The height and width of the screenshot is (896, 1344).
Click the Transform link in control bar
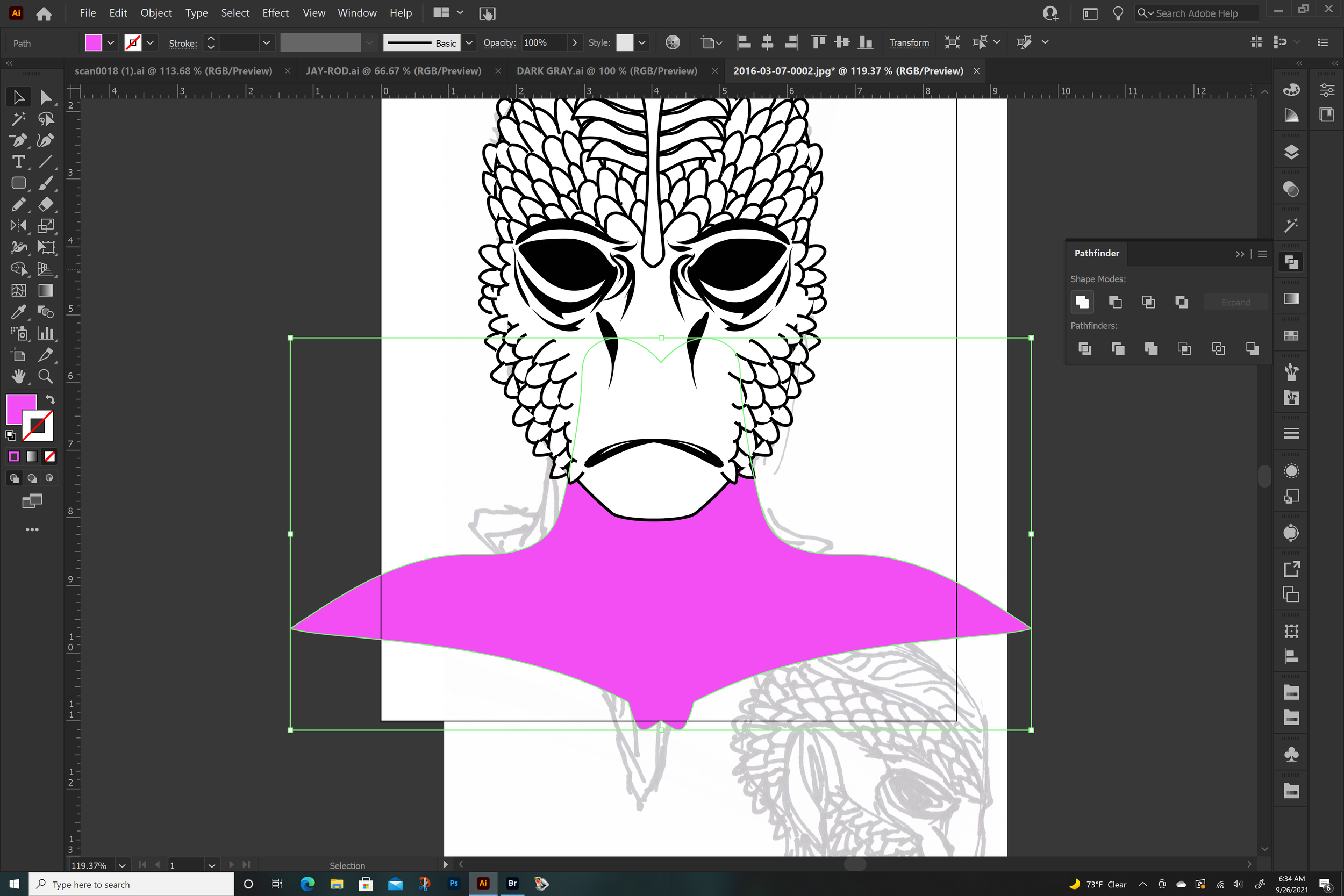coord(909,43)
